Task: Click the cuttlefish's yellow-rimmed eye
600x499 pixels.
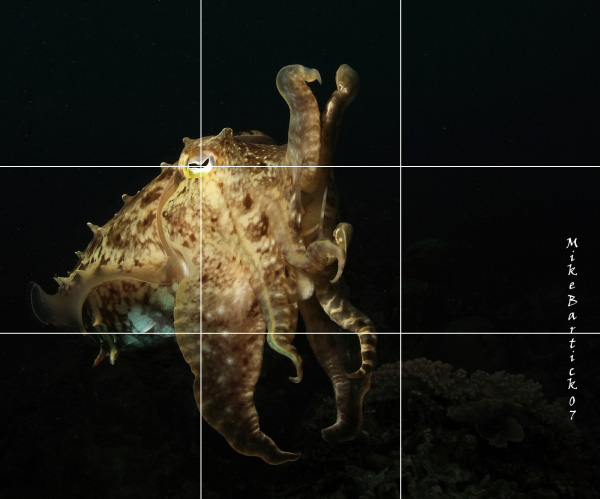Action: pyautogui.click(x=199, y=162)
